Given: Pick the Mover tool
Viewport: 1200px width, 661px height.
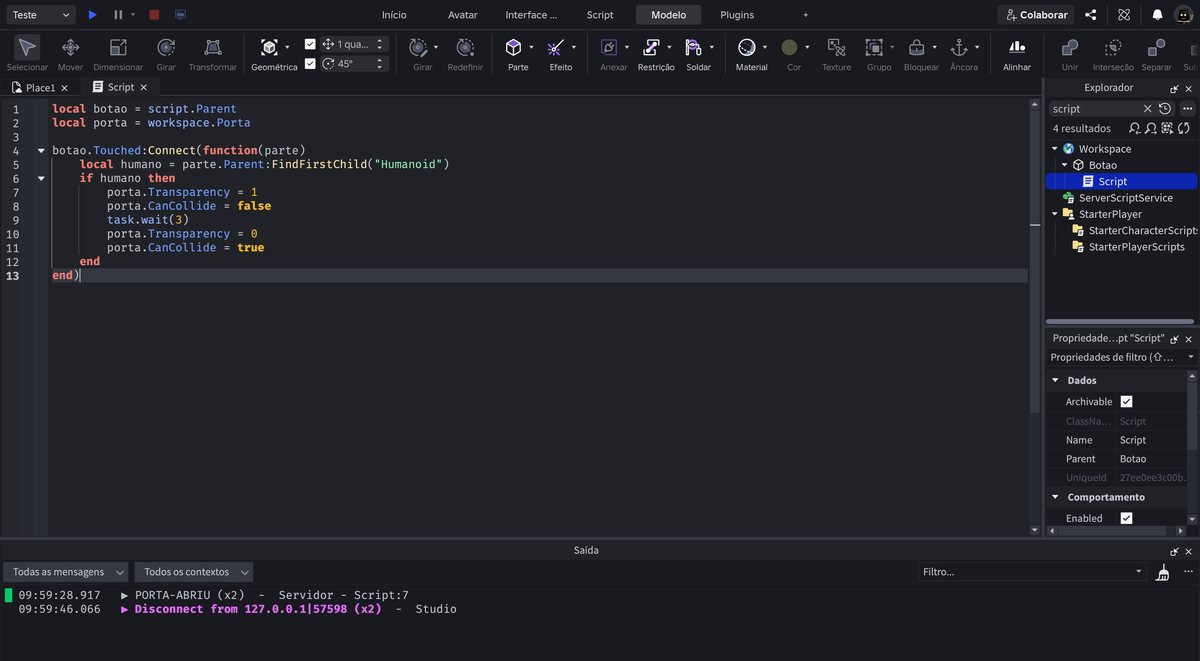Looking at the screenshot, I should (x=70, y=53).
